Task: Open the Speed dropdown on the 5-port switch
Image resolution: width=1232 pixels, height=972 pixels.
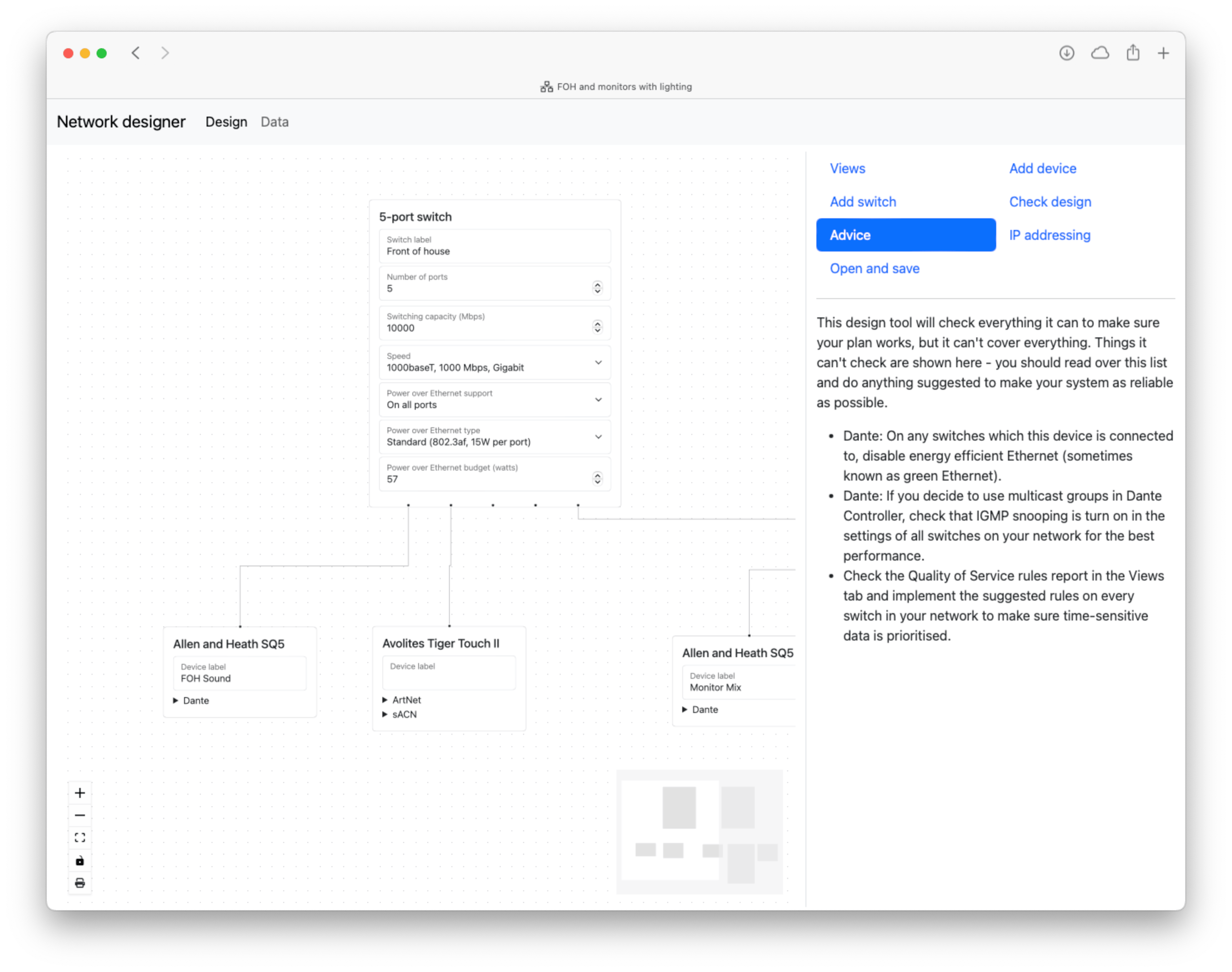Action: coord(598,362)
